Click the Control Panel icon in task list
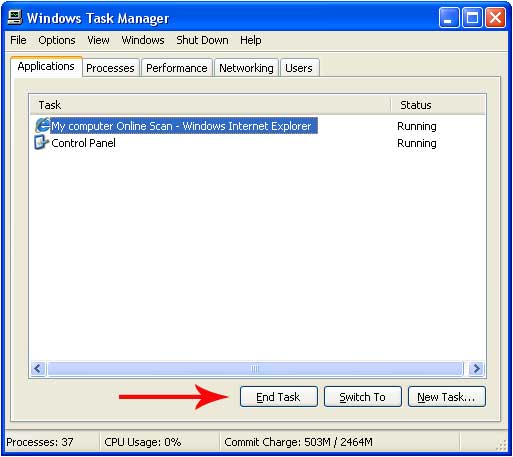The image size is (513, 457). click(42, 142)
